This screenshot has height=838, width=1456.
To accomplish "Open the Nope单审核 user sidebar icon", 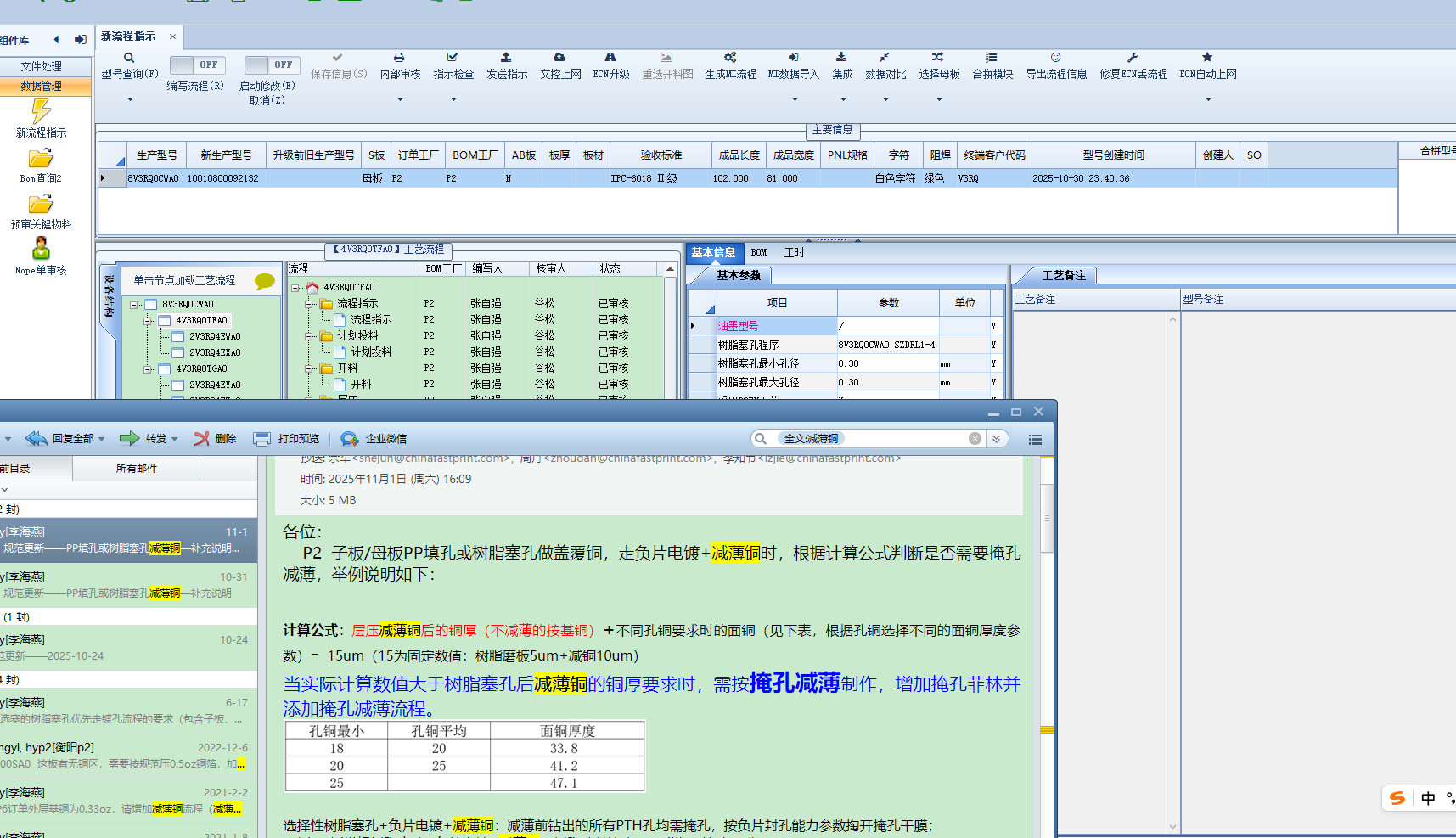I will tap(41, 248).
